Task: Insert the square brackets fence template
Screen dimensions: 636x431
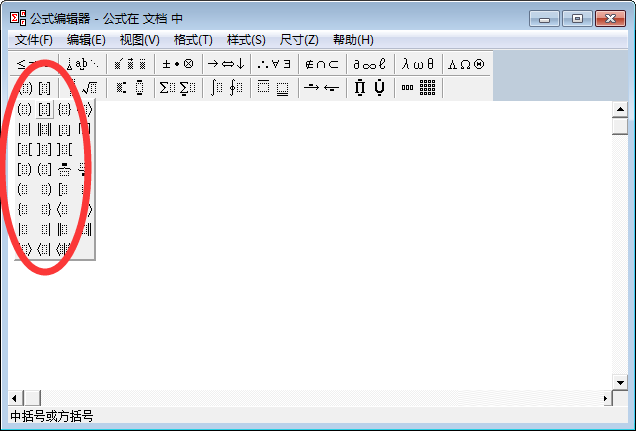Action: click(x=44, y=108)
